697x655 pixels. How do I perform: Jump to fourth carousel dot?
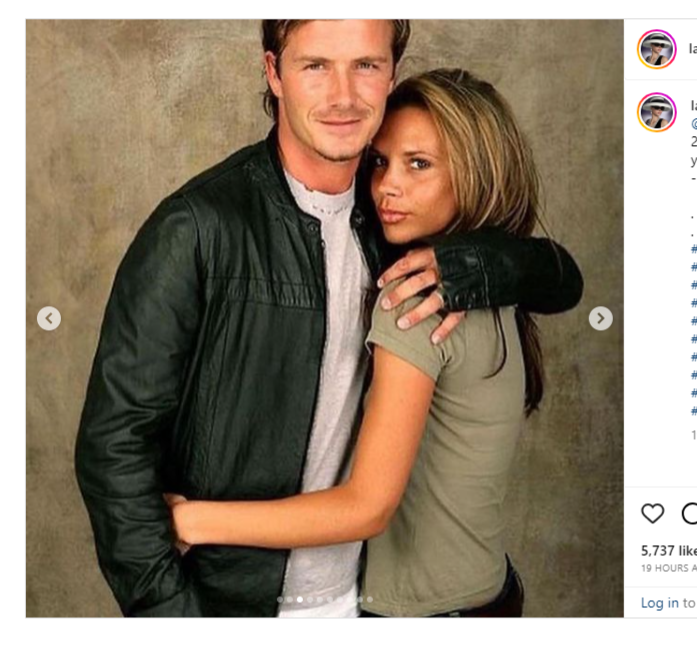[310, 599]
